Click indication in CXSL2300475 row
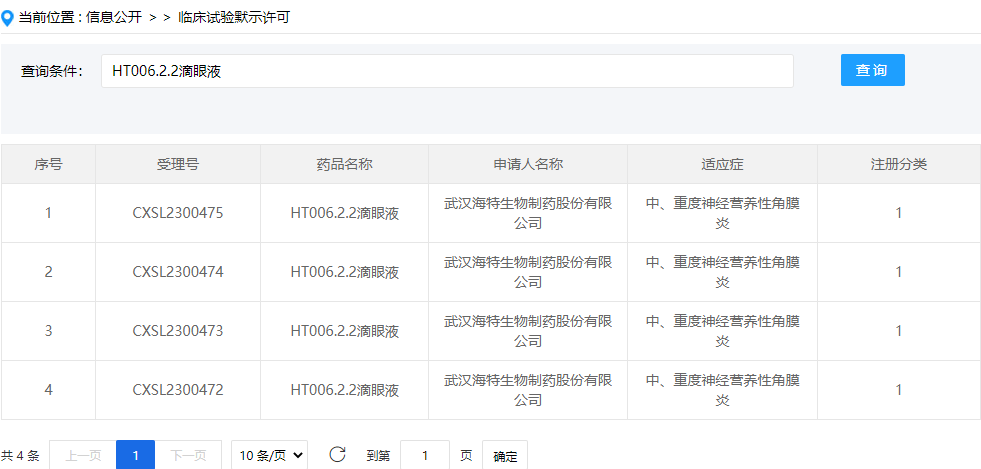Image resolution: width=981 pixels, height=469 pixels. (723, 213)
